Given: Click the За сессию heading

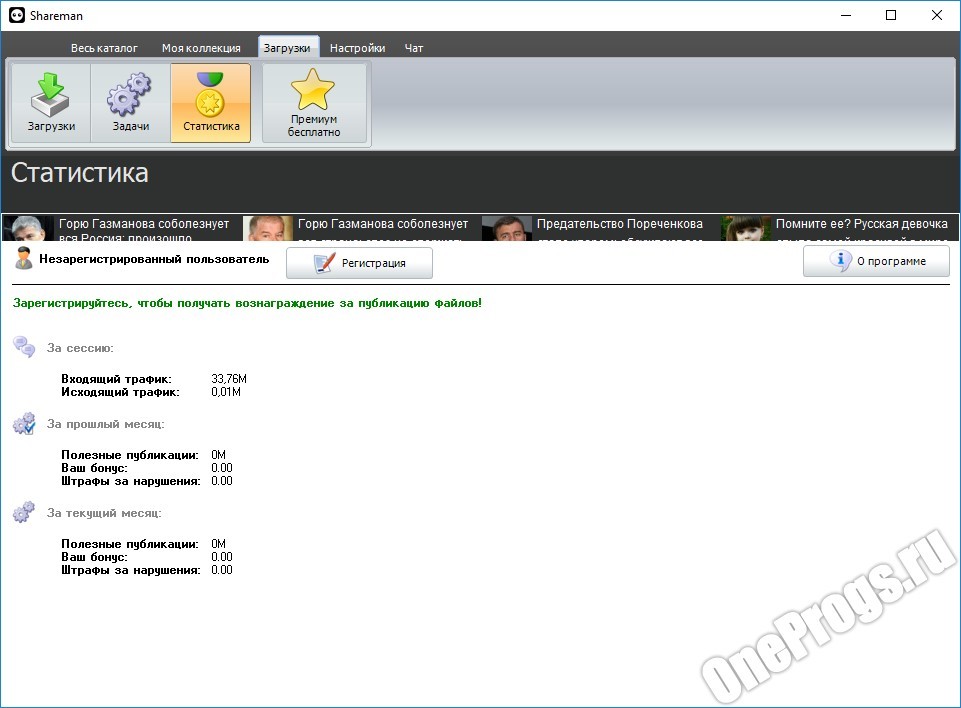Looking at the screenshot, I should [80, 348].
